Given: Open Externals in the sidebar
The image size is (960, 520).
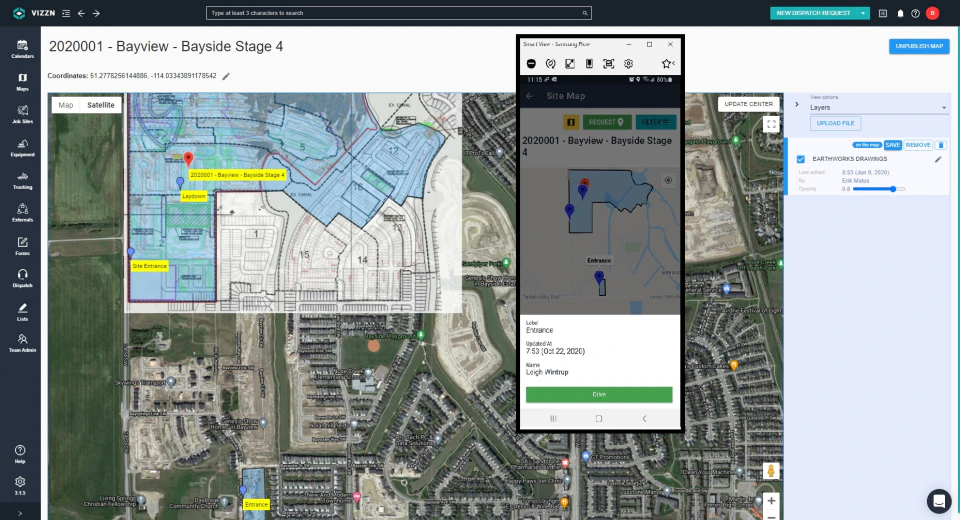Looking at the screenshot, I should pyautogui.click(x=22, y=213).
